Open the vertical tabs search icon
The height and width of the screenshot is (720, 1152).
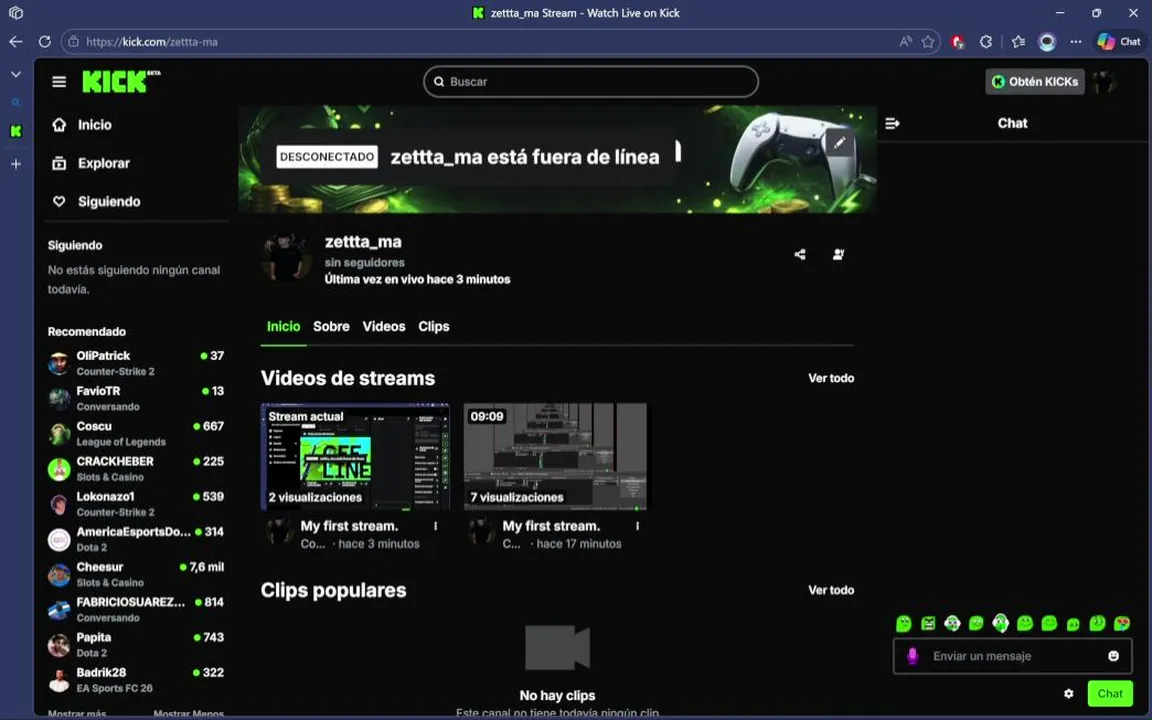15,103
